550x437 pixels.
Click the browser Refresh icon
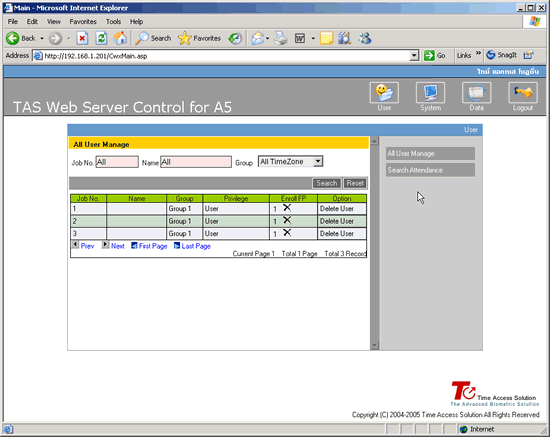click(101, 38)
